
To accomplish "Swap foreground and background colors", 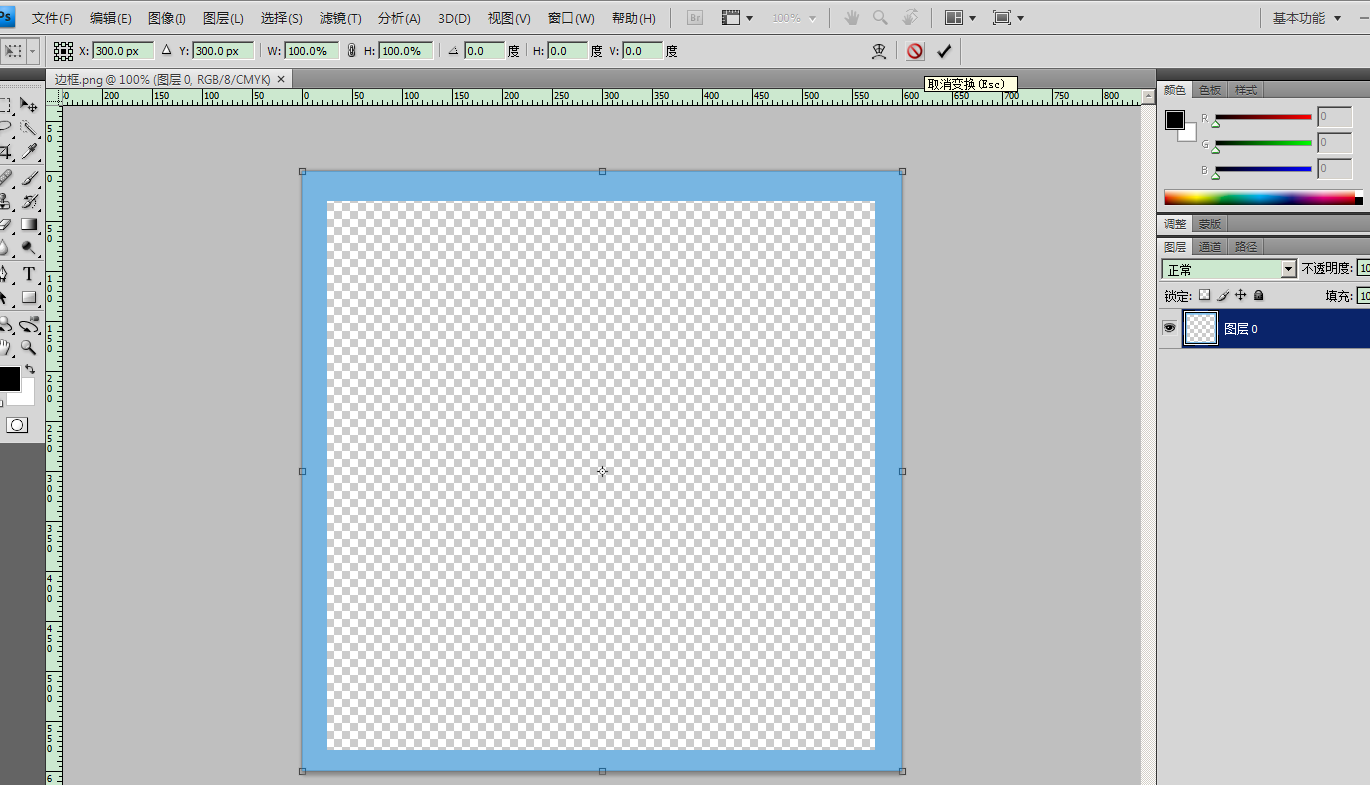I will 30,370.
